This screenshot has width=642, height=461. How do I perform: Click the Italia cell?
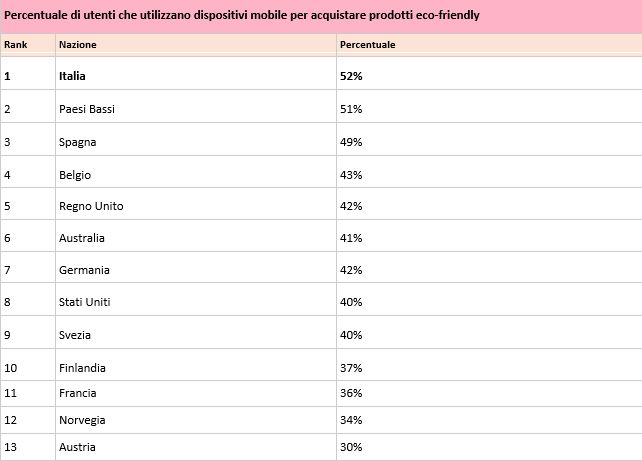[x=74, y=76]
